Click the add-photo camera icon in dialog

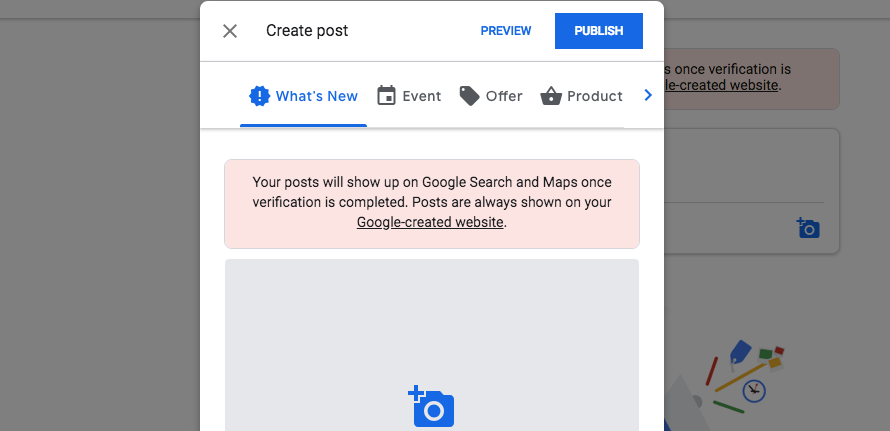pos(431,406)
